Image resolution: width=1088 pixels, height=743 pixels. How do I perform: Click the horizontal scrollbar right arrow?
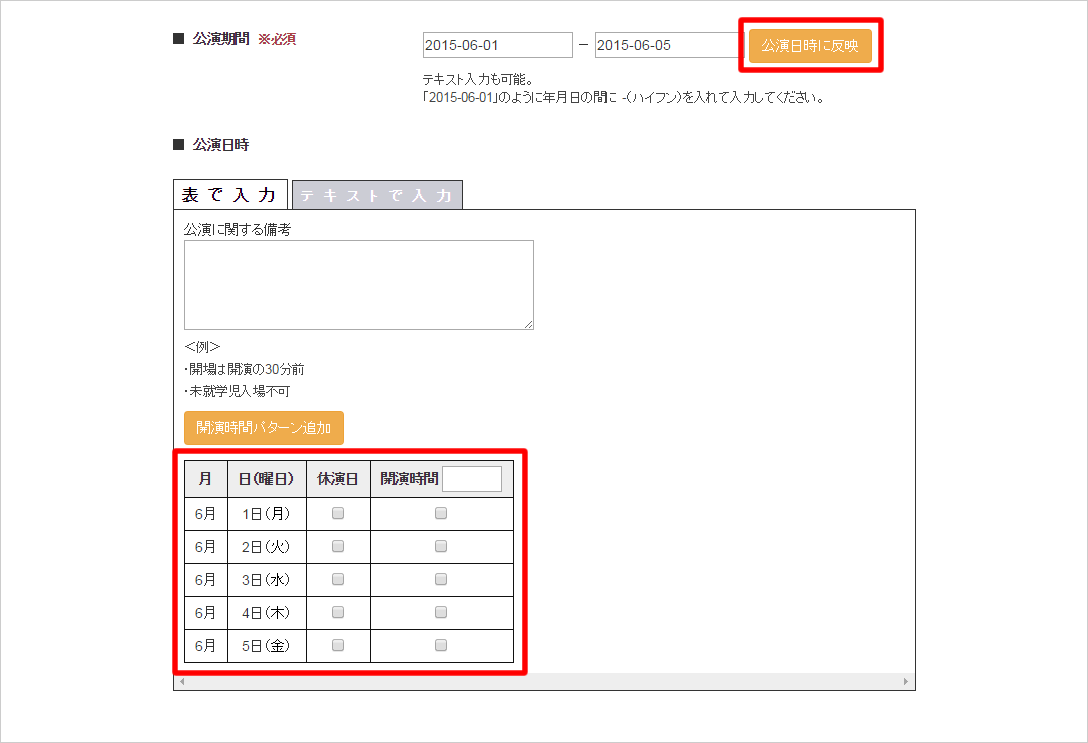(906, 681)
